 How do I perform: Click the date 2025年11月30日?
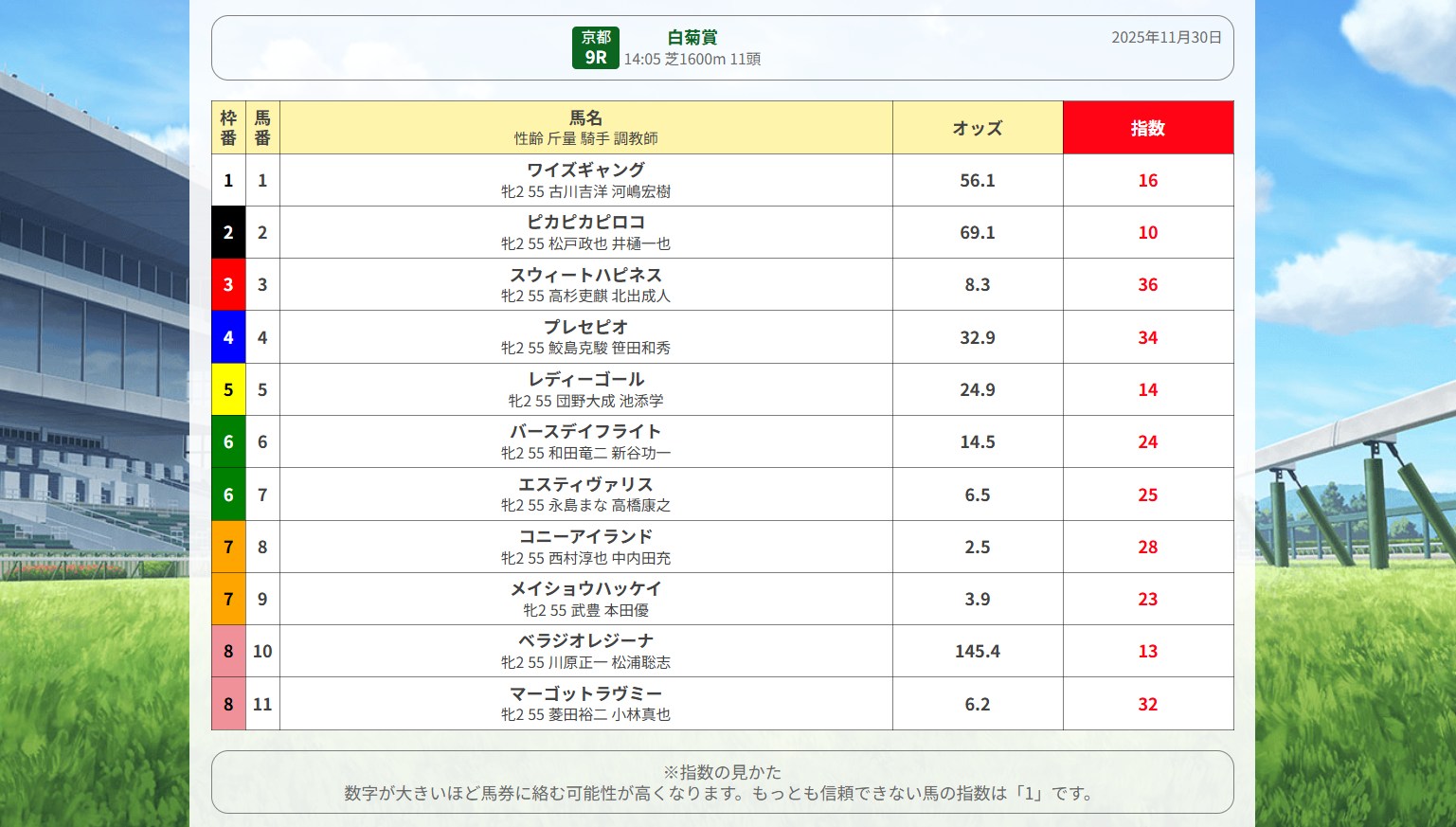[1166, 37]
